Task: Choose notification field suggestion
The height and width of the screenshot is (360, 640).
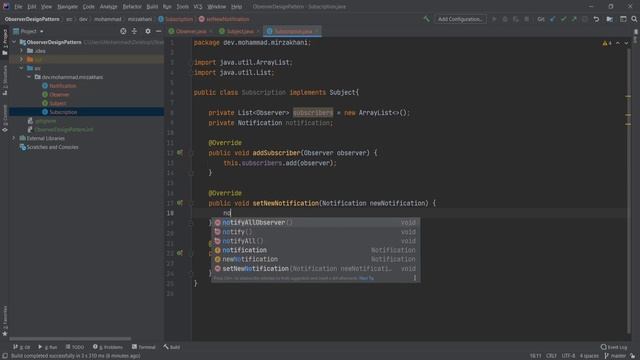Action: pos(316,250)
